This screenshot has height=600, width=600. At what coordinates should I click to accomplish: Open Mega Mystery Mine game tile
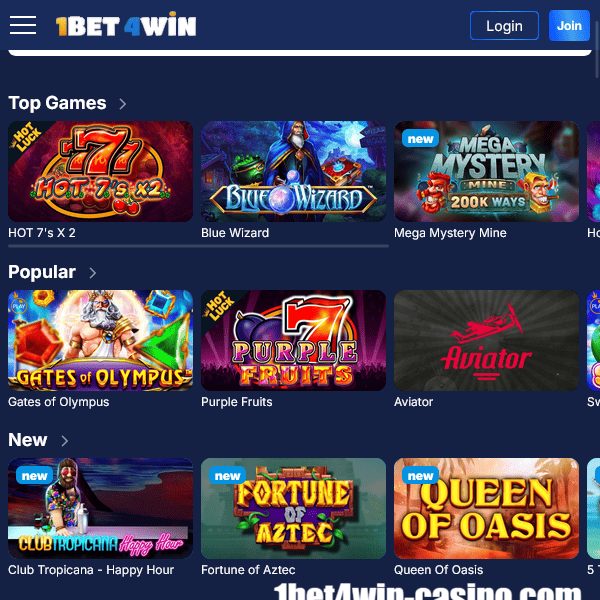(x=486, y=171)
